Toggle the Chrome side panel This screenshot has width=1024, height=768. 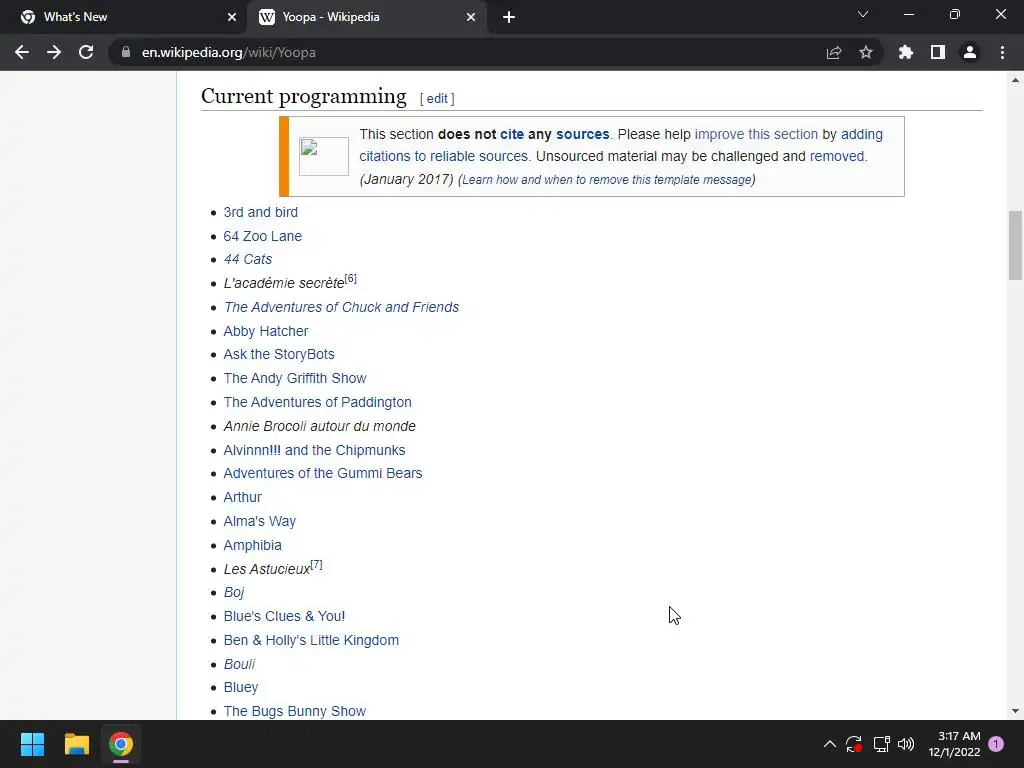click(938, 52)
